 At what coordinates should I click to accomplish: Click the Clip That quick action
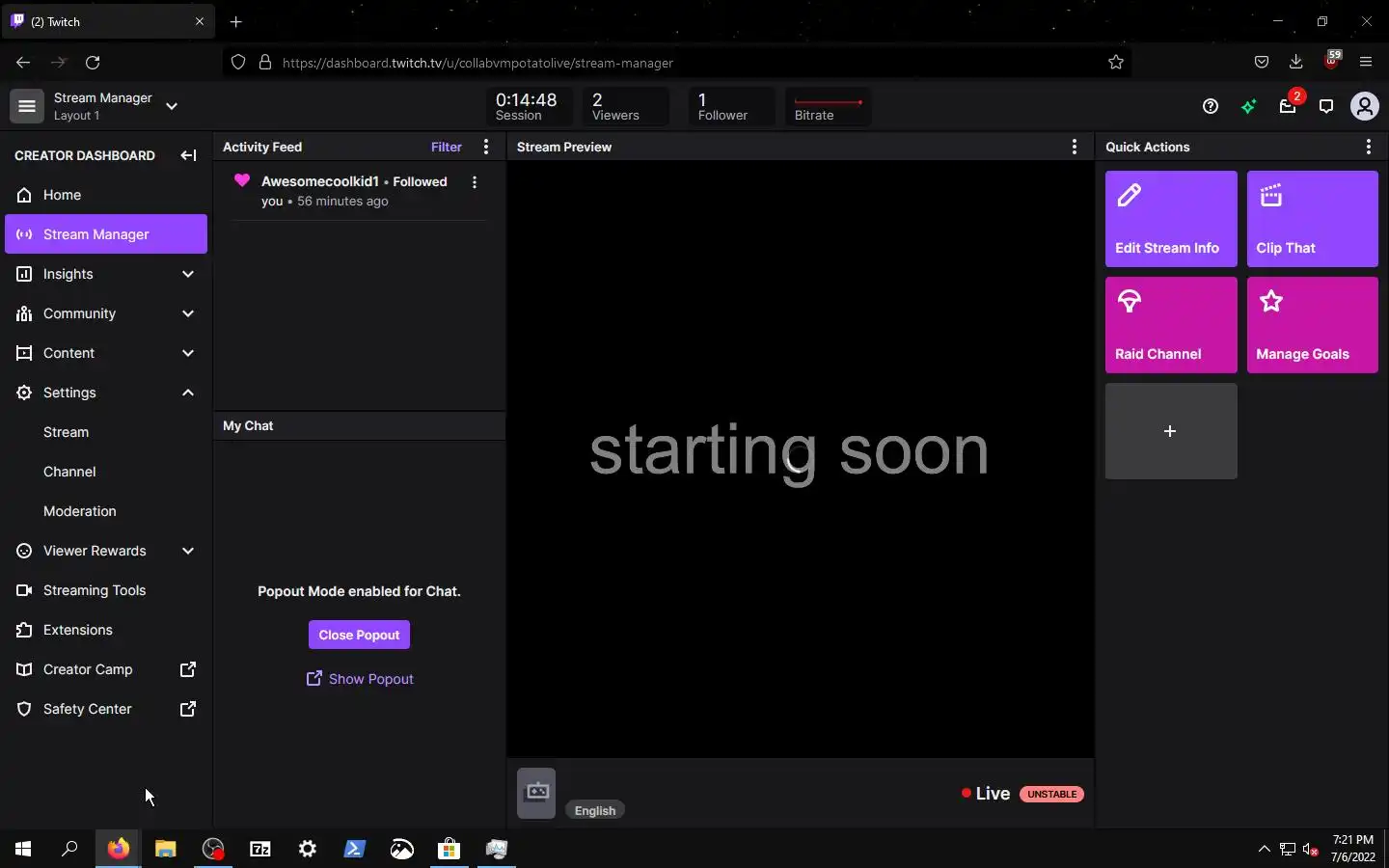[1312, 219]
